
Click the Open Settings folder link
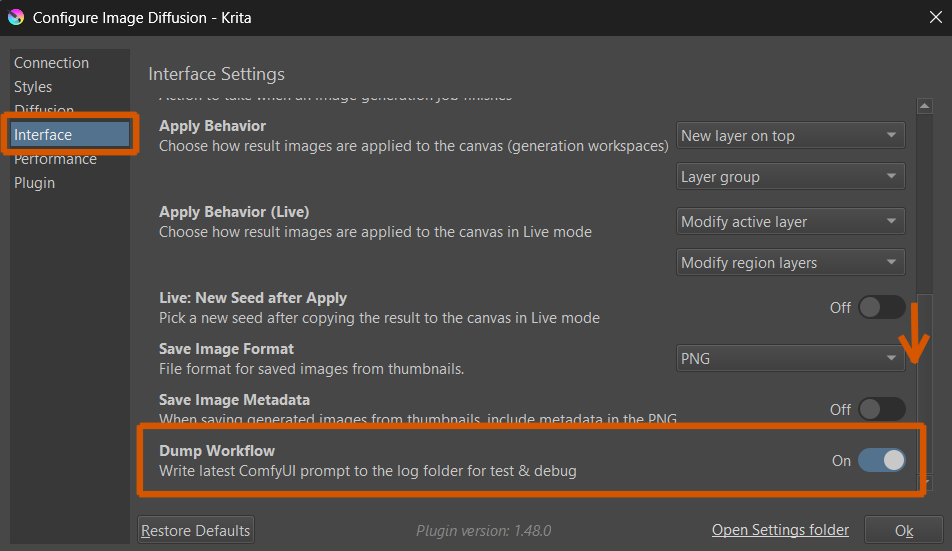point(780,530)
